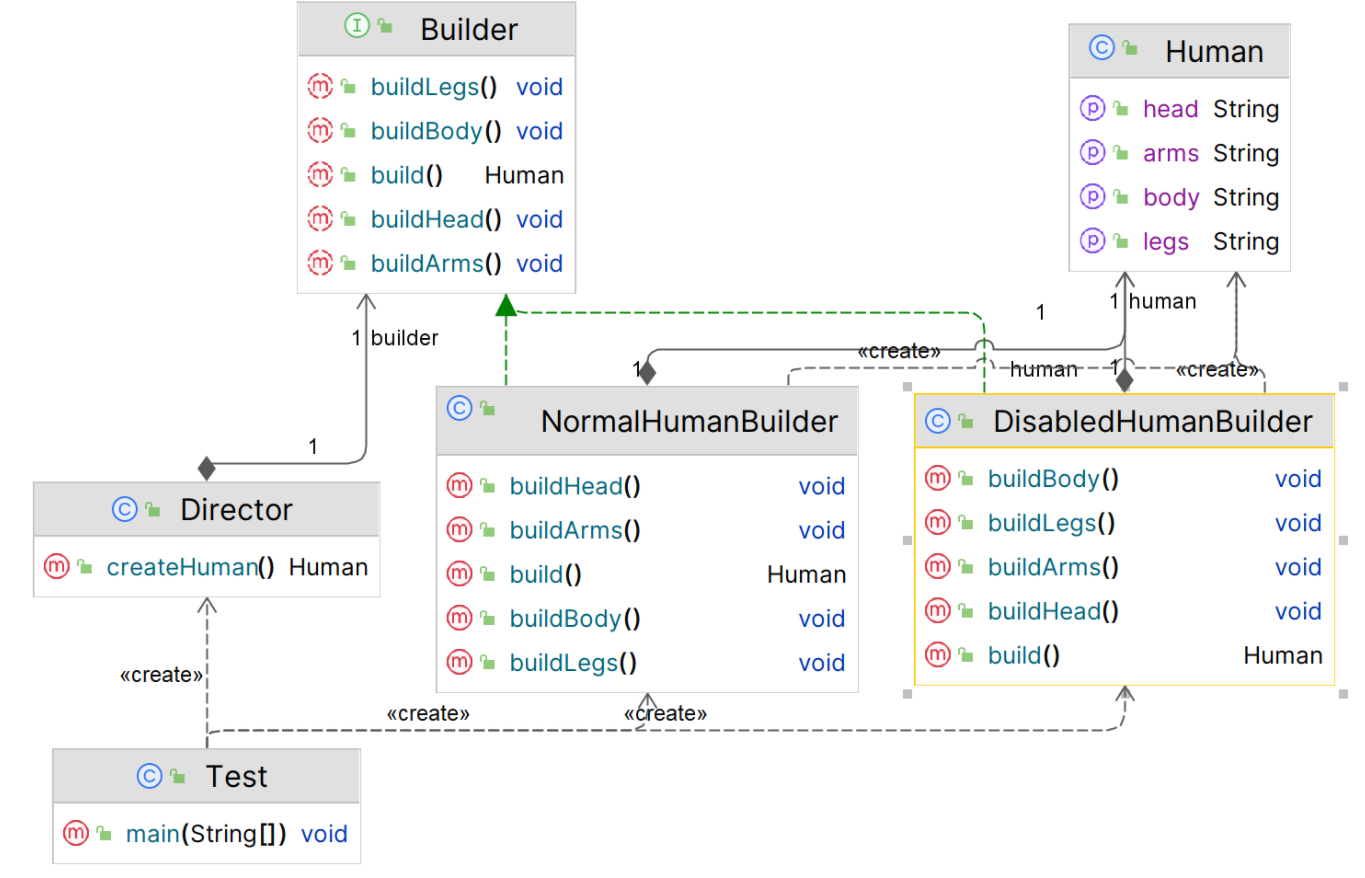
Task: Click the «create» label above Test
Action: click(x=161, y=675)
